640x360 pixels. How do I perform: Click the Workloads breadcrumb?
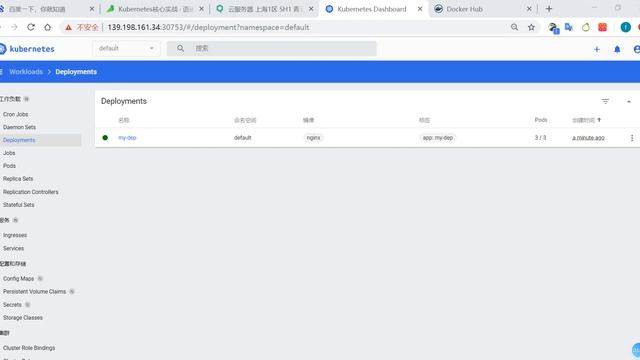(x=26, y=72)
